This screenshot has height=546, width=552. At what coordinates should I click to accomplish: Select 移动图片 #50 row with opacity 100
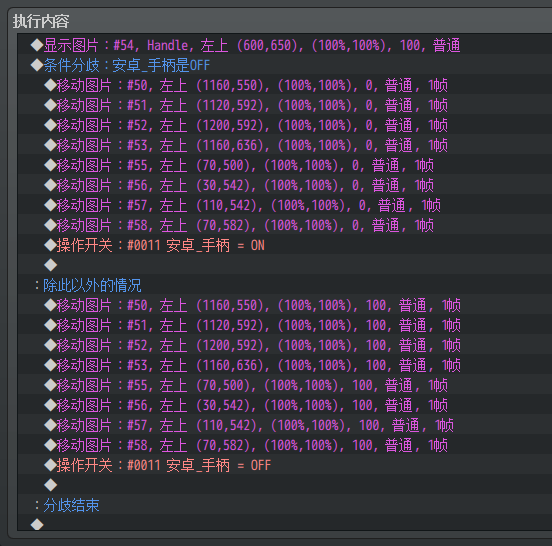(284, 305)
